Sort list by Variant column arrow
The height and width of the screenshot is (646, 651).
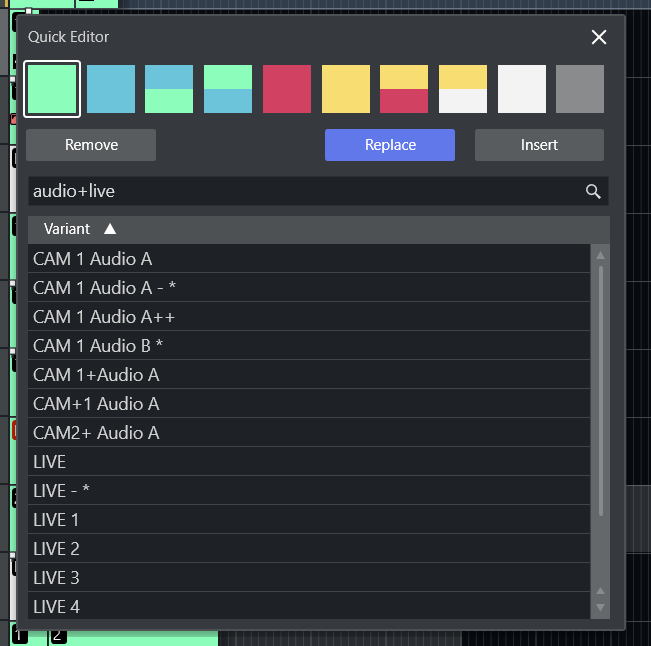click(110, 229)
